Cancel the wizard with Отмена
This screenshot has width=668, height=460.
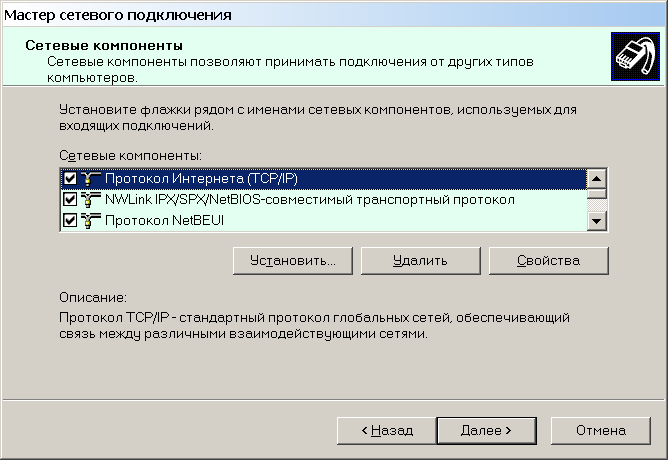600,430
